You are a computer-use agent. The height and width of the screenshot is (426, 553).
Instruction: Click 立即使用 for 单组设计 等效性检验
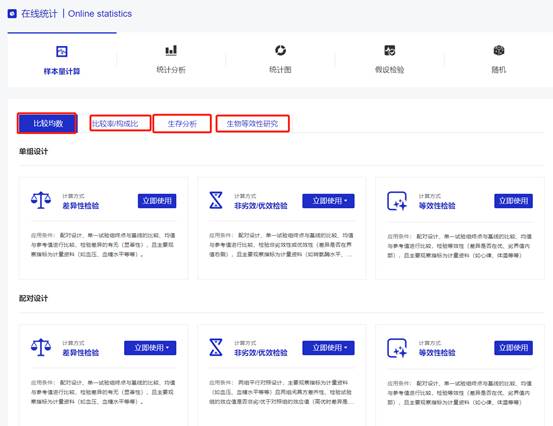(514, 201)
